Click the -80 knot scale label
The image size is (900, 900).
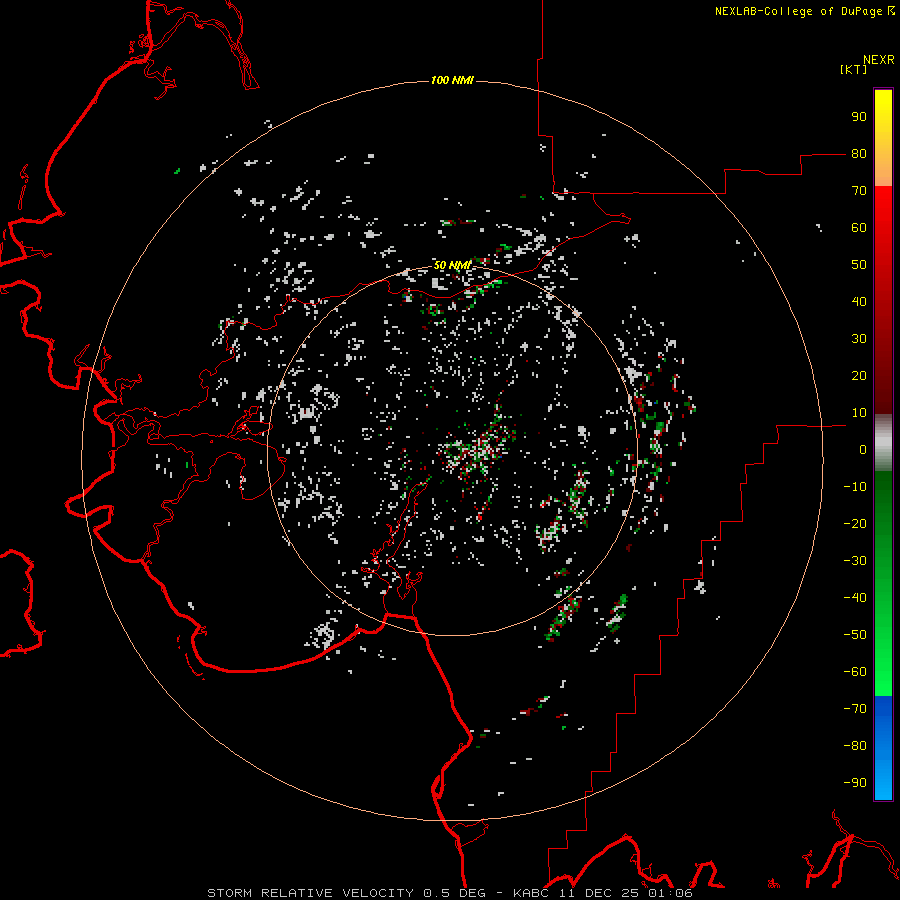(x=855, y=746)
